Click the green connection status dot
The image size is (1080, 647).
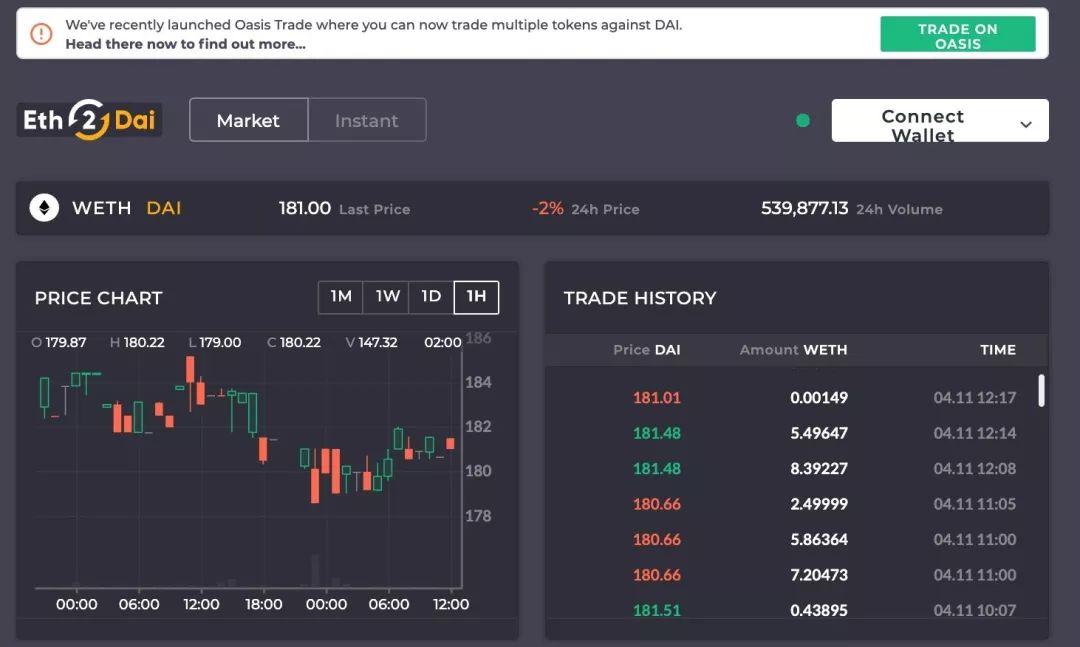[x=802, y=121]
